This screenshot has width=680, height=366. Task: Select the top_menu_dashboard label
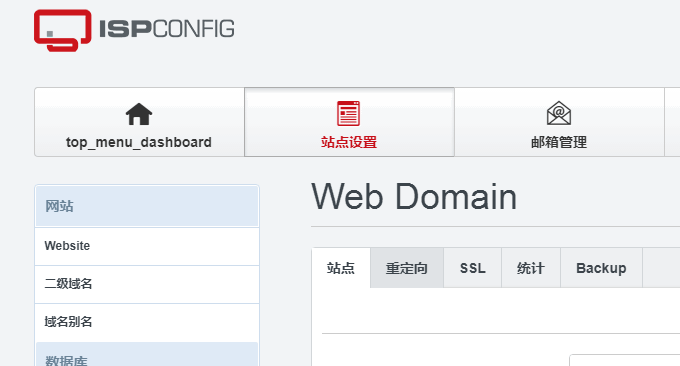point(139,142)
